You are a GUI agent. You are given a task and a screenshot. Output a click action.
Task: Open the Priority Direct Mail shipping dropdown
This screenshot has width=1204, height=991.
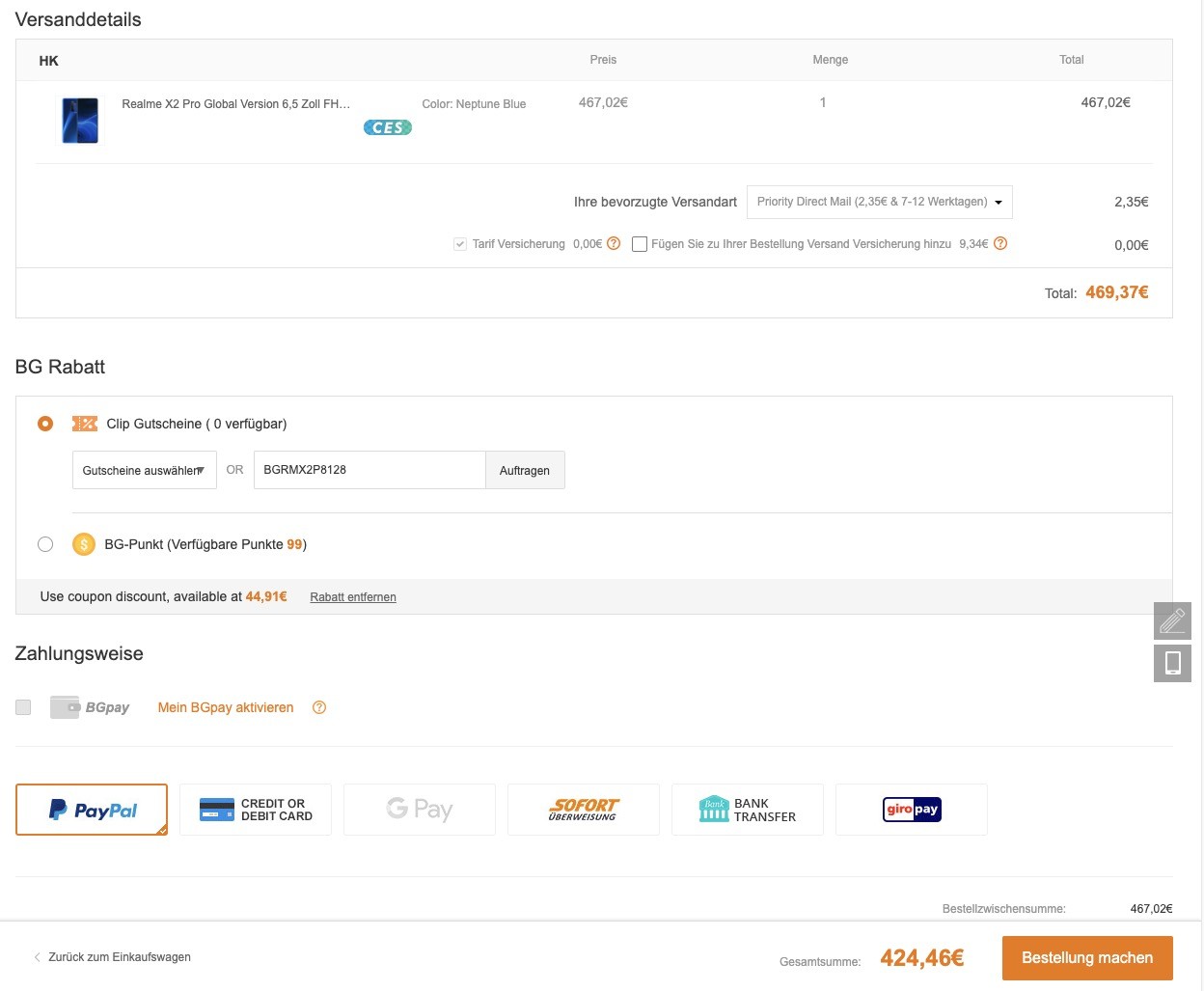(x=880, y=202)
